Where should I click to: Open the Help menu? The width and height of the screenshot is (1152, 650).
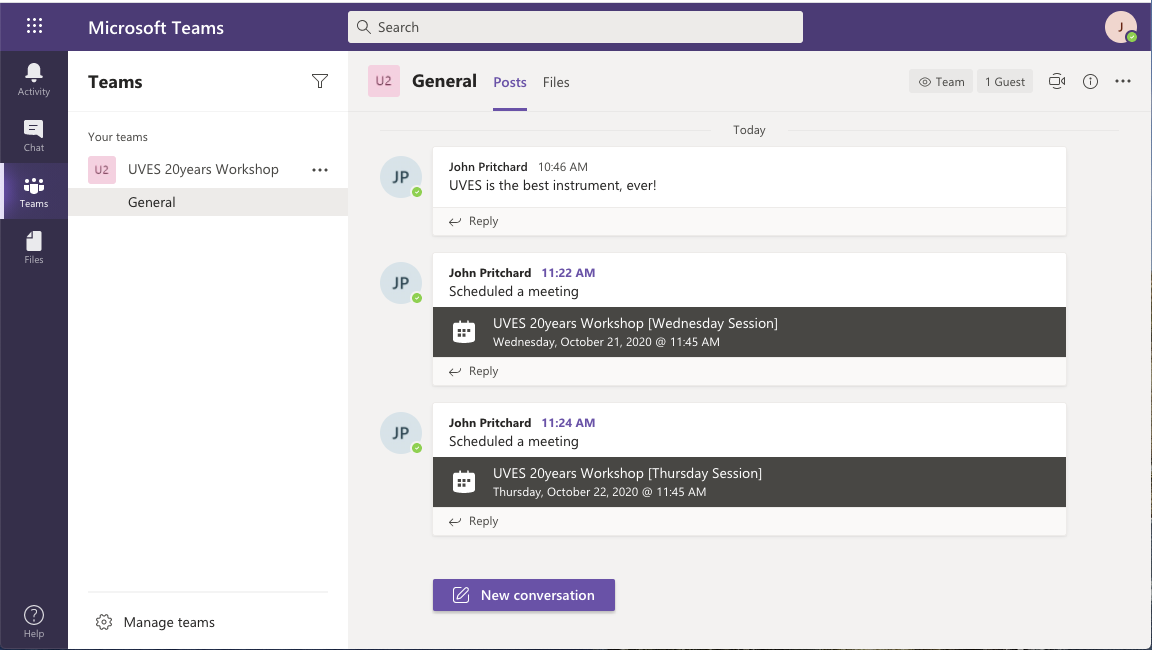(x=34, y=621)
